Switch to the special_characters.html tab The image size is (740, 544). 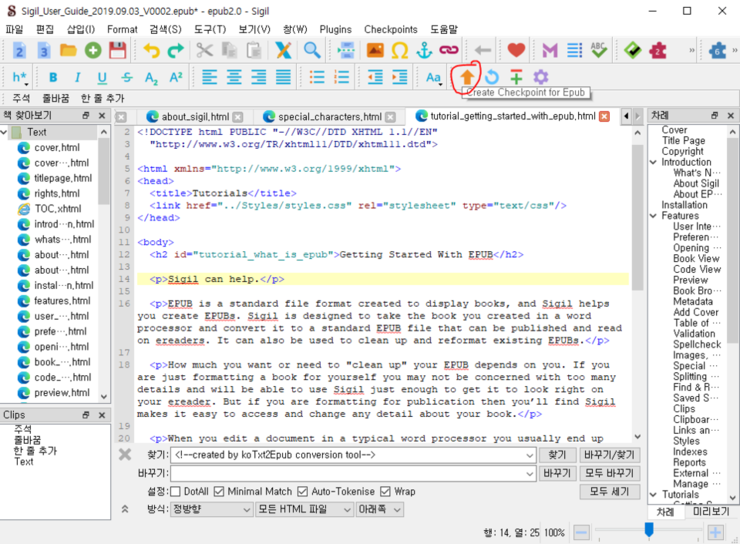point(329,117)
